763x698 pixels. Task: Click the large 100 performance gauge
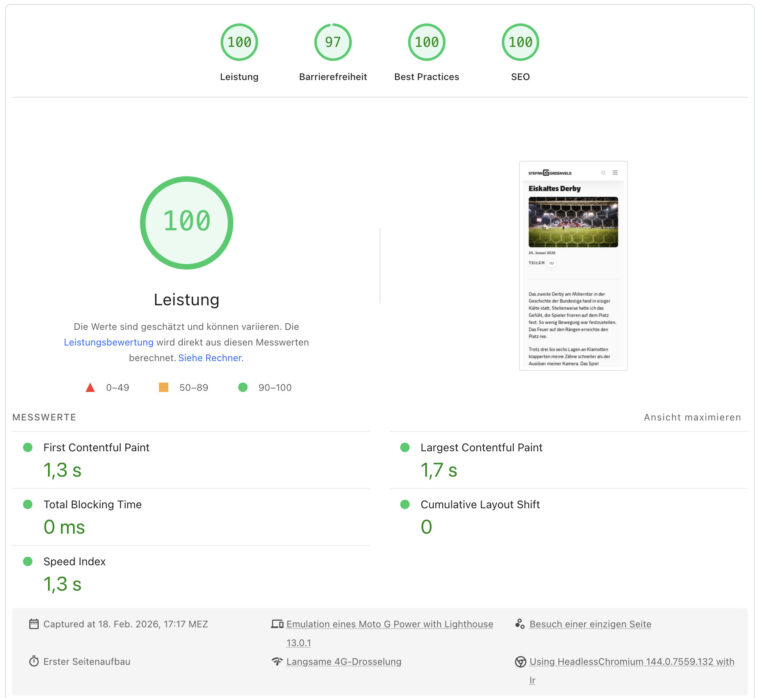(186, 222)
